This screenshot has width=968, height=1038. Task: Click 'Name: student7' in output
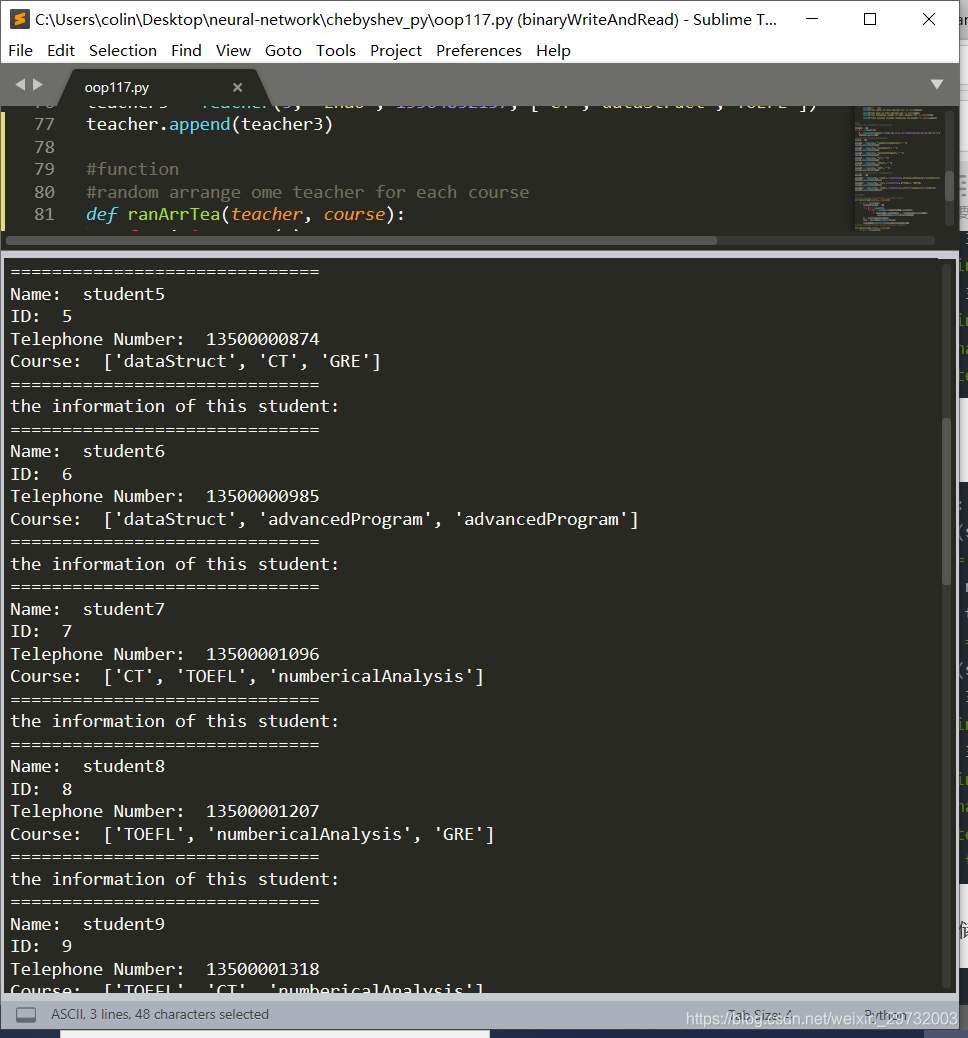87,609
